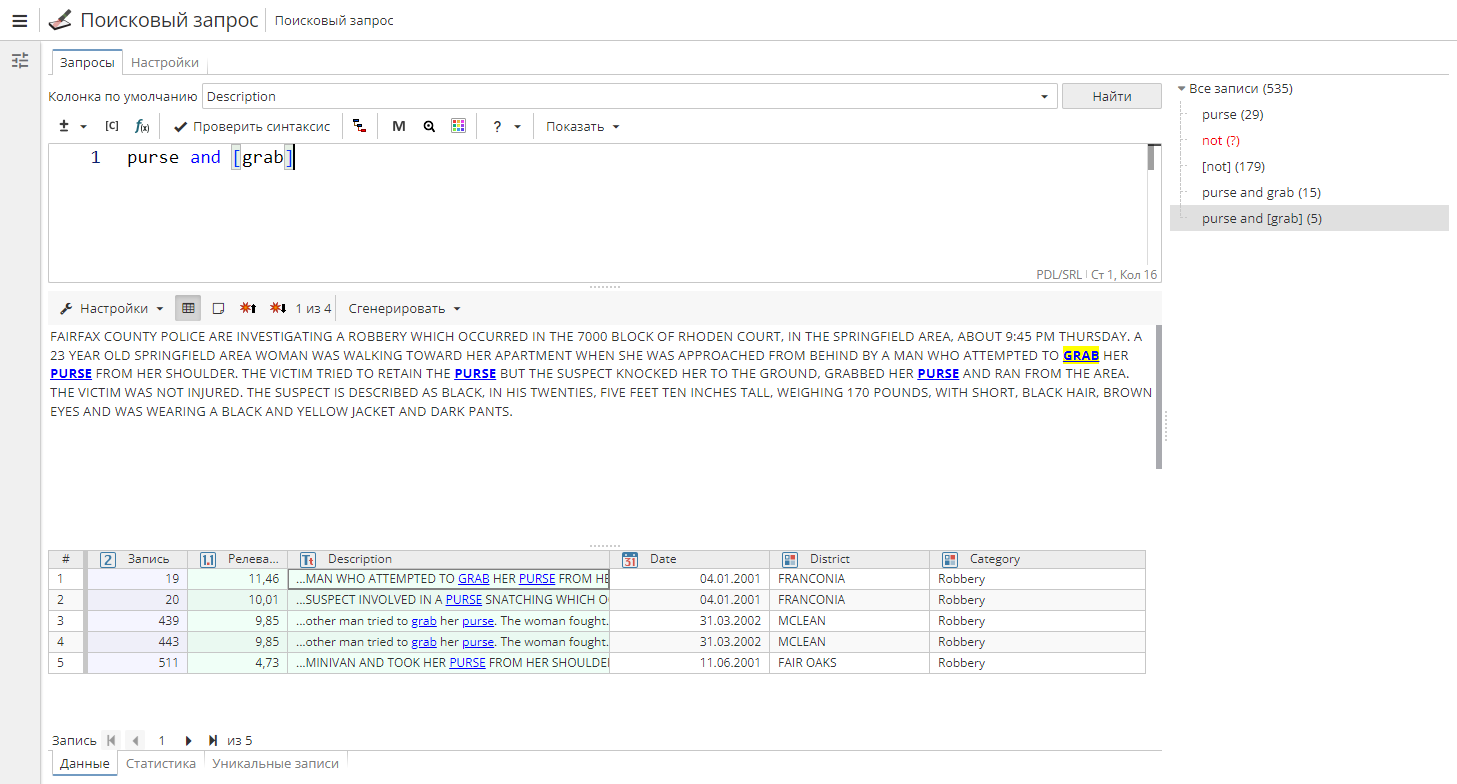Collapse the Все записи (535) tree node

click(1181, 88)
